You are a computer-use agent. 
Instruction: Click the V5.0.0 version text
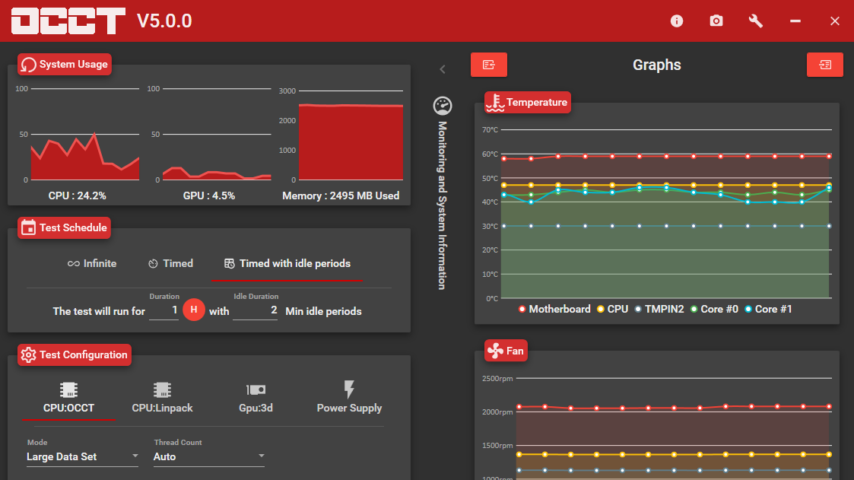coord(164,21)
